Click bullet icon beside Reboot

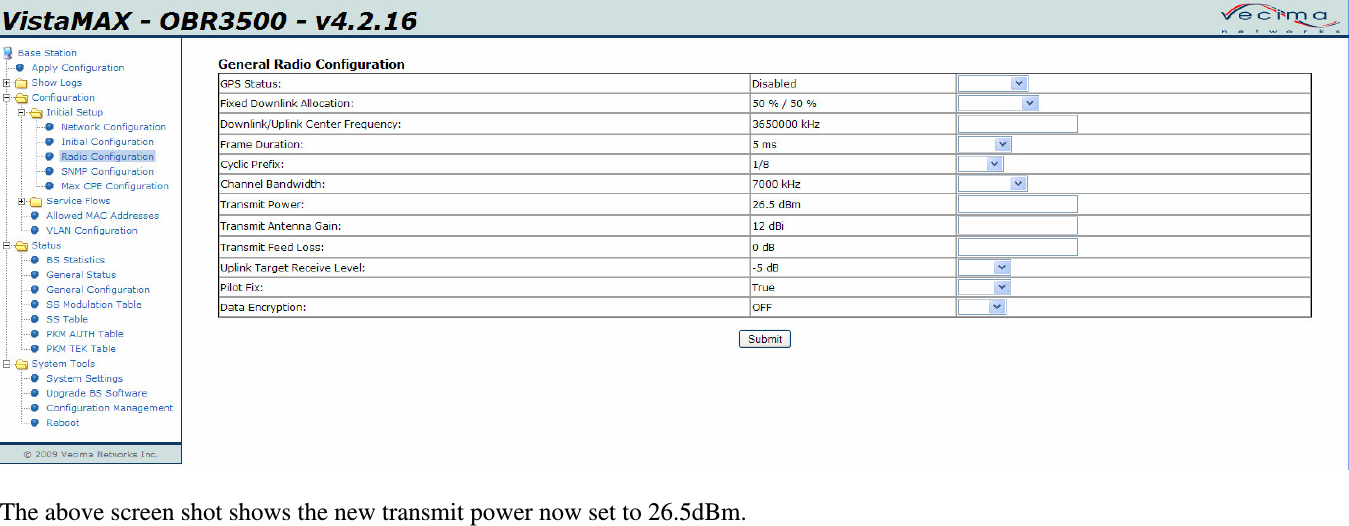tap(35, 423)
